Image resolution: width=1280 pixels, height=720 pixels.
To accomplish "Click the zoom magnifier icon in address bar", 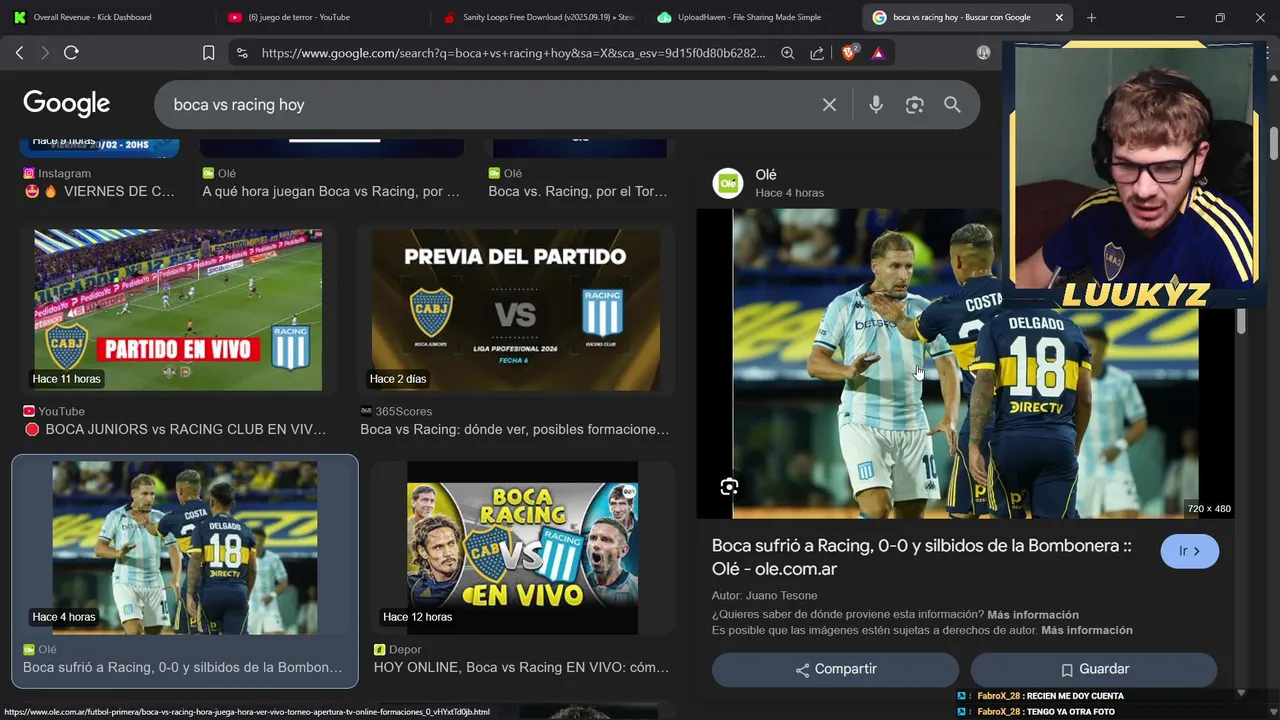I will (788, 53).
